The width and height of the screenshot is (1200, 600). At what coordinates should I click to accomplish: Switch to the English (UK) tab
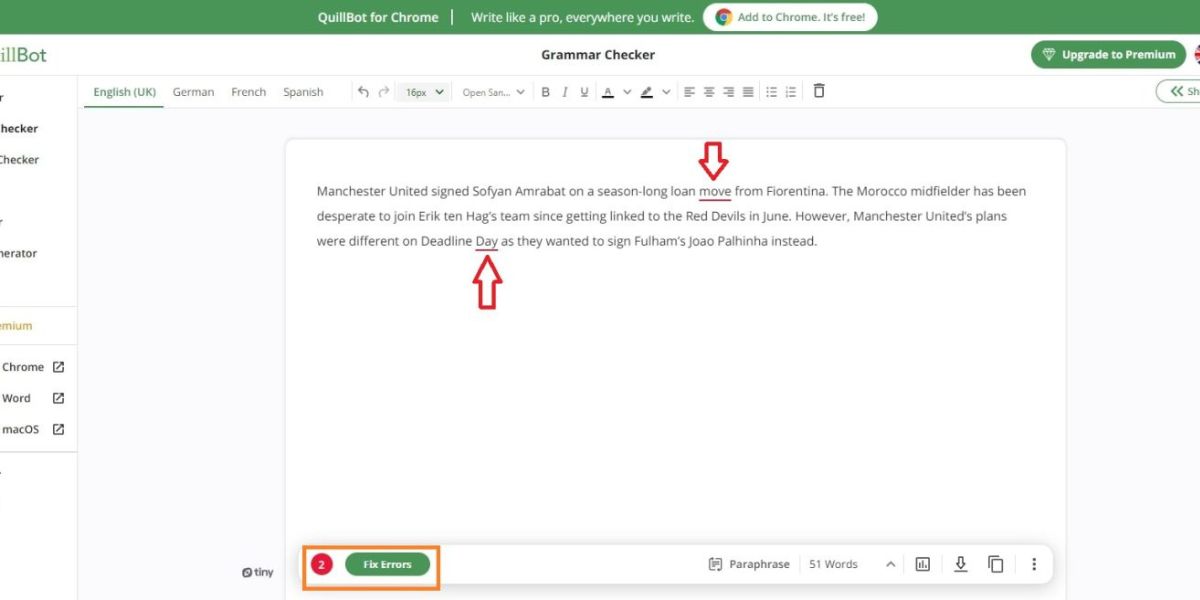coord(124,92)
